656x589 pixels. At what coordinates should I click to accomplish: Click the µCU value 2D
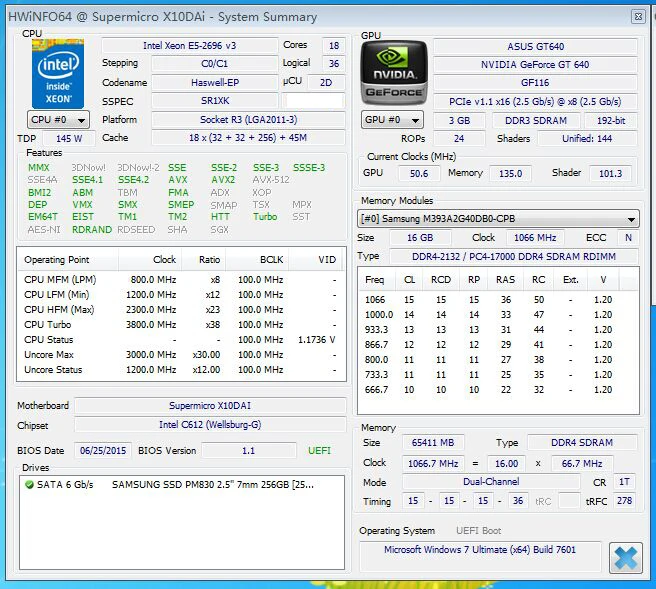(x=326, y=82)
